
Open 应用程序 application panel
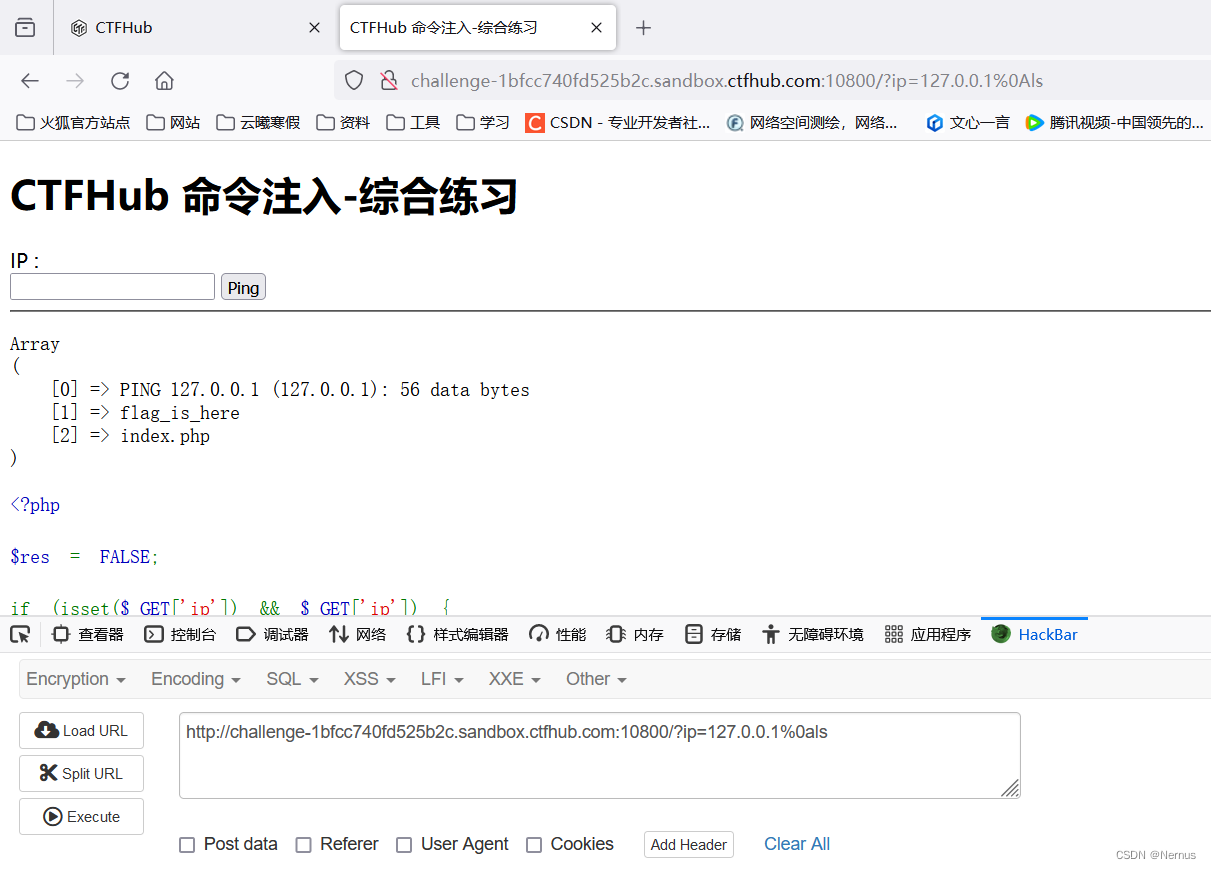[928, 634]
